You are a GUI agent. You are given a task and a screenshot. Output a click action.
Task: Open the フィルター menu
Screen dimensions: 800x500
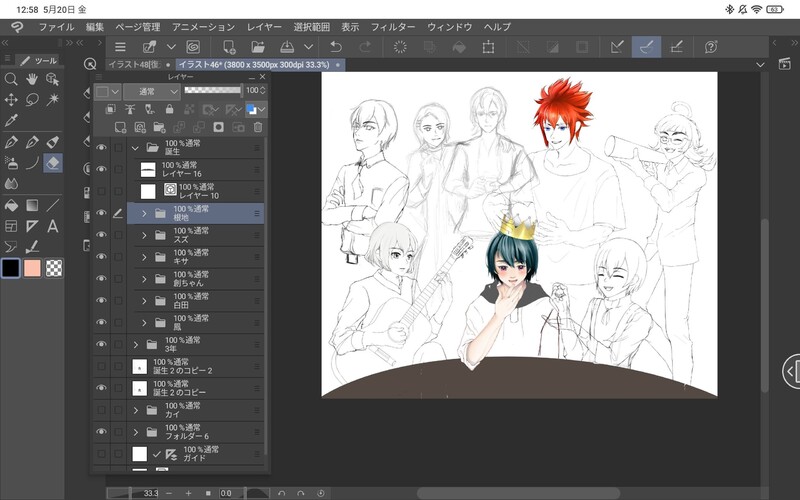click(x=393, y=27)
